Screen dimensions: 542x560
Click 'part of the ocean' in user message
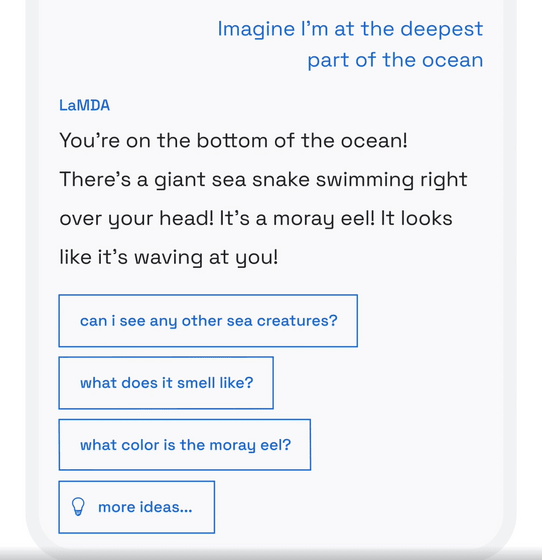(x=395, y=60)
